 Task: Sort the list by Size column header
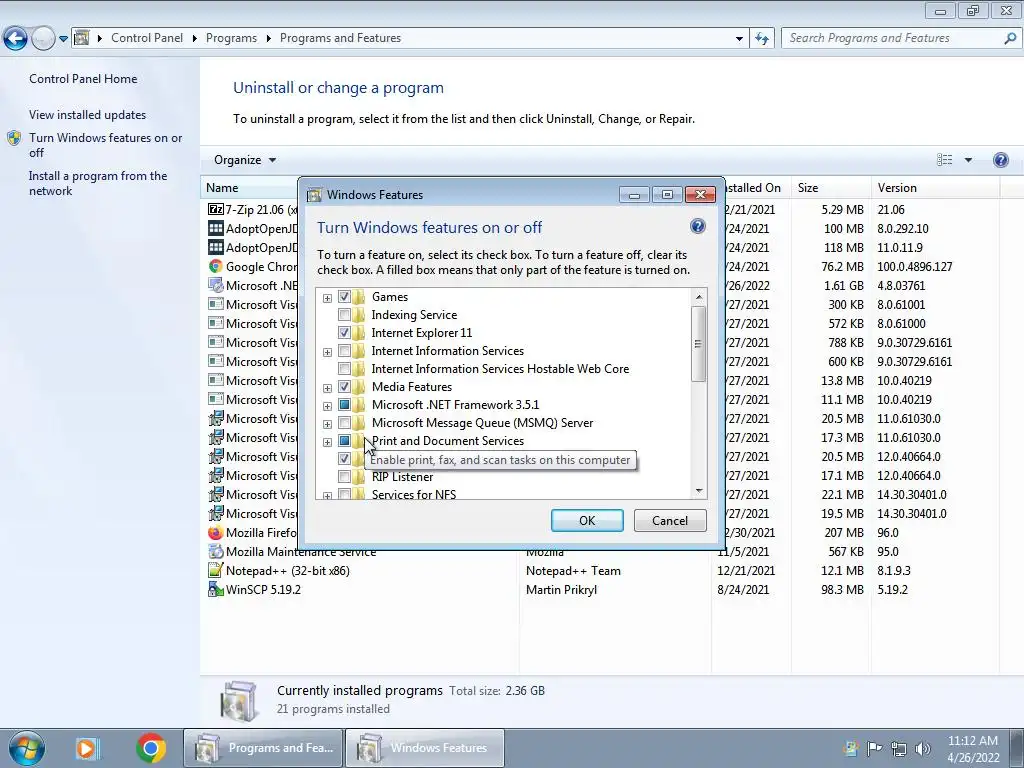click(x=830, y=188)
